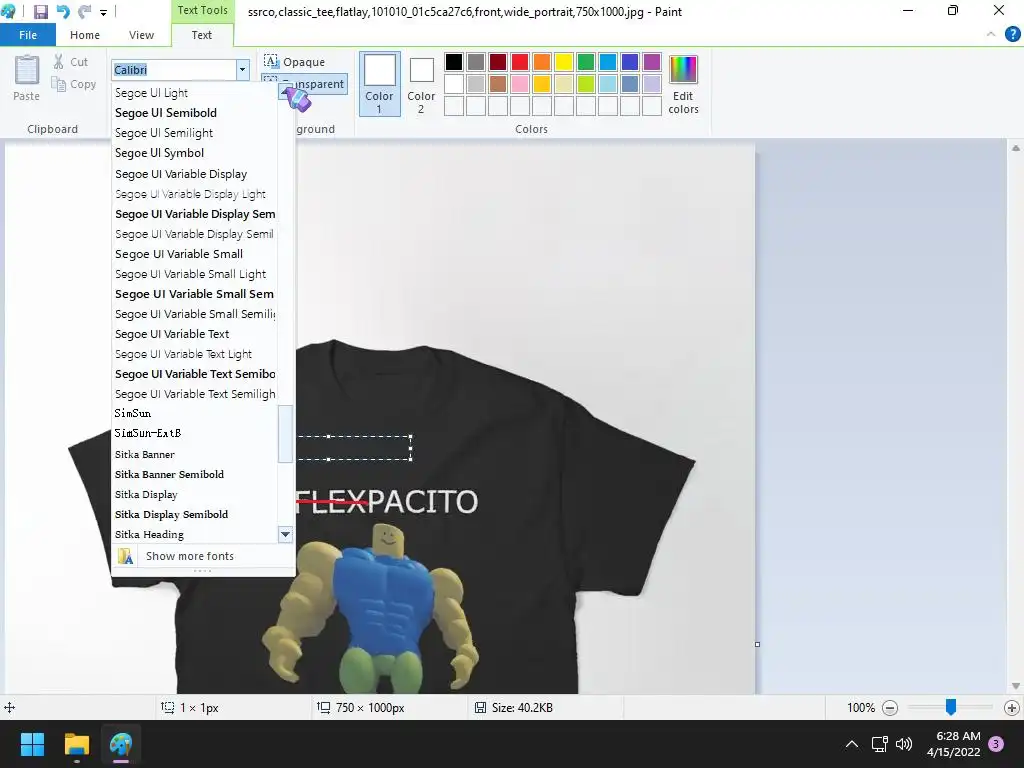The image size is (1024, 768).
Task: Pick the orange color swatch
Action: 541,62
